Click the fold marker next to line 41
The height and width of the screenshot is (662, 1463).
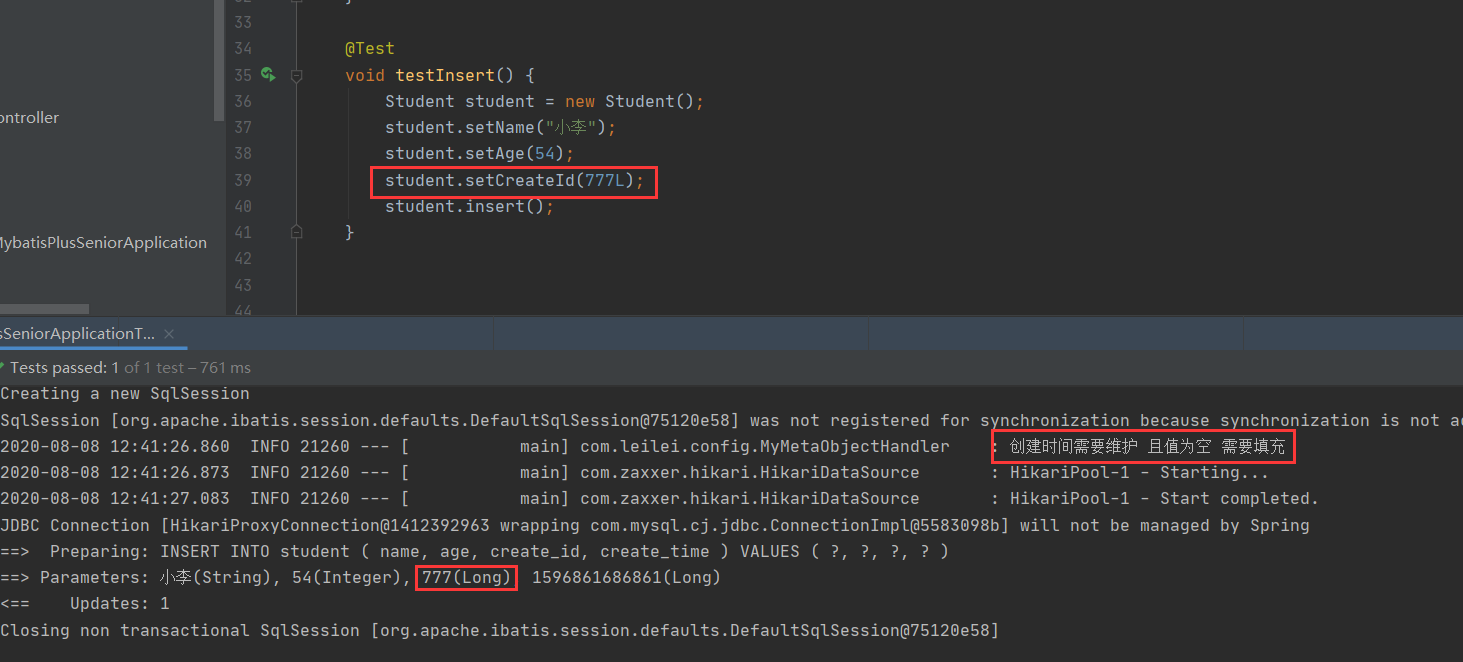[x=296, y=231]
